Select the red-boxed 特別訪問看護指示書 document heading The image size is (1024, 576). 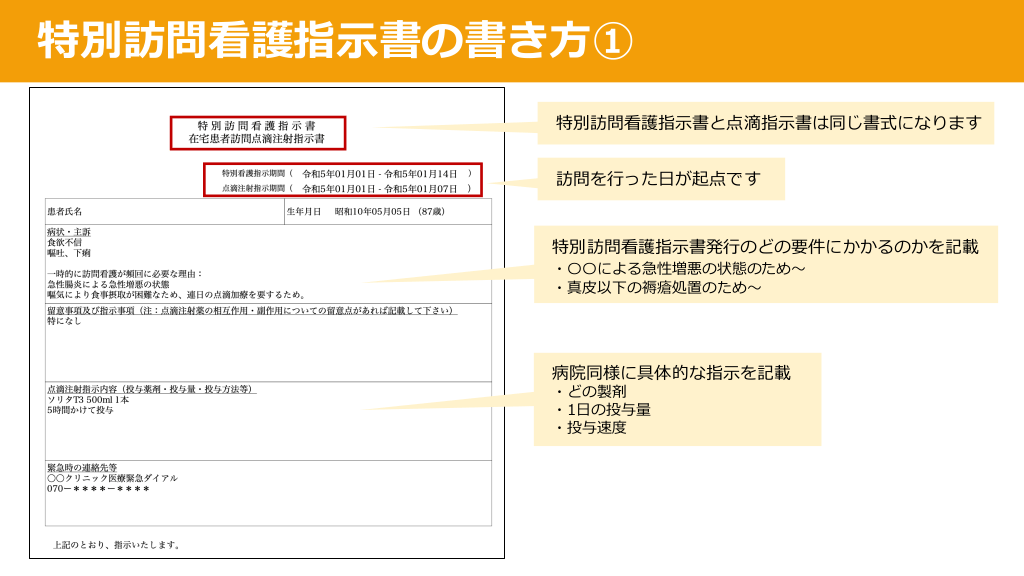(x=257, y=126)
